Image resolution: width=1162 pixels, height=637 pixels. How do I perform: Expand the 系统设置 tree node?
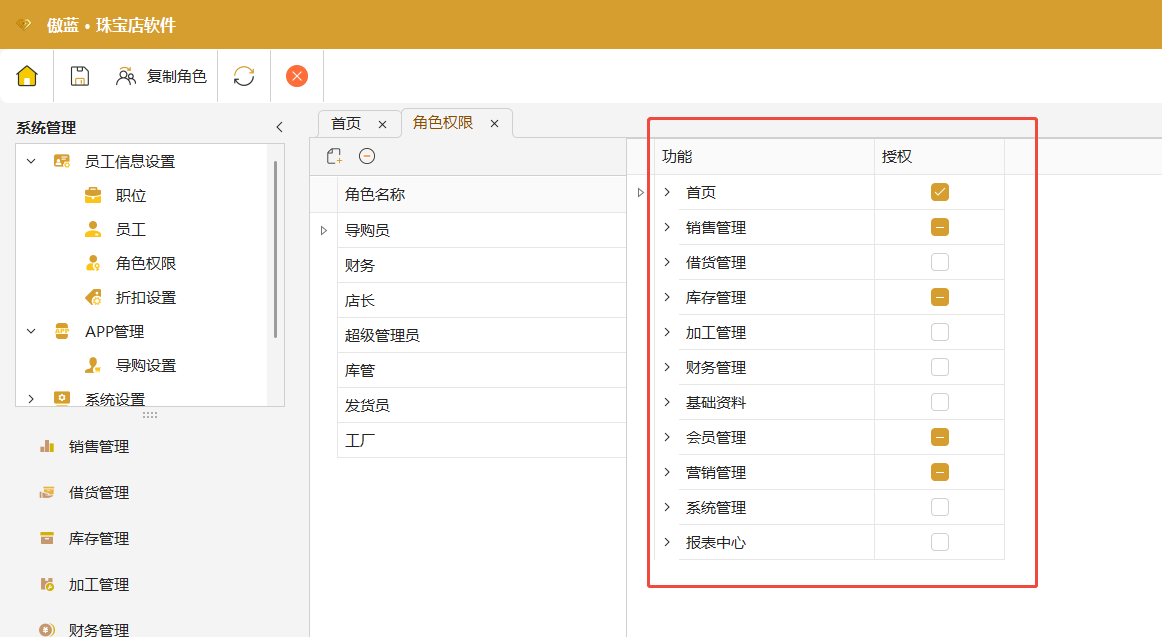click(31, 398)
